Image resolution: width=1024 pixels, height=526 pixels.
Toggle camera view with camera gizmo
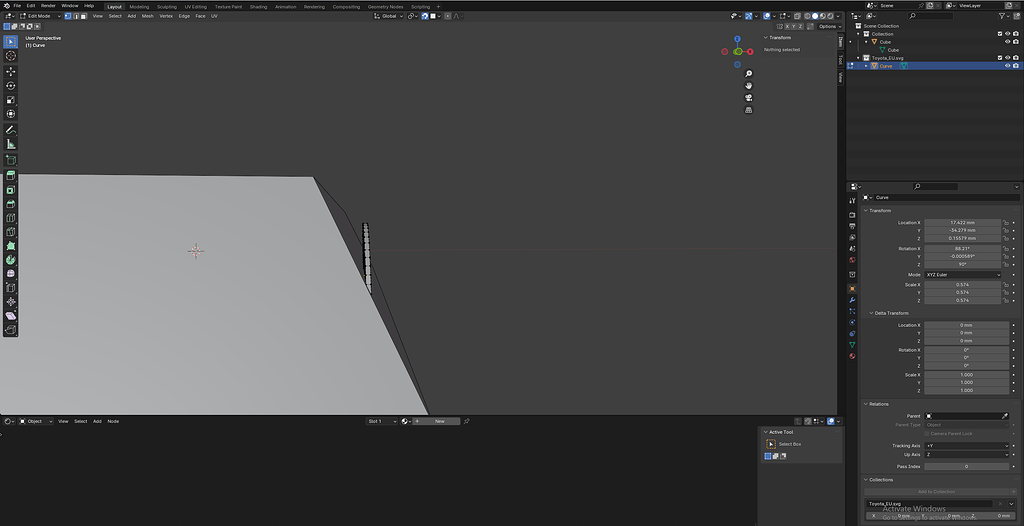[748, 98]
